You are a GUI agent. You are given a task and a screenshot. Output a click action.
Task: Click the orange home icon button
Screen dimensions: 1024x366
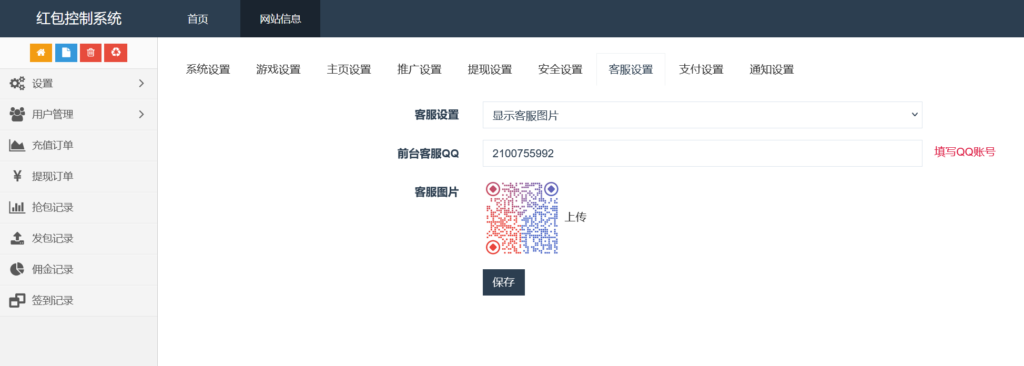pos(40,53)
